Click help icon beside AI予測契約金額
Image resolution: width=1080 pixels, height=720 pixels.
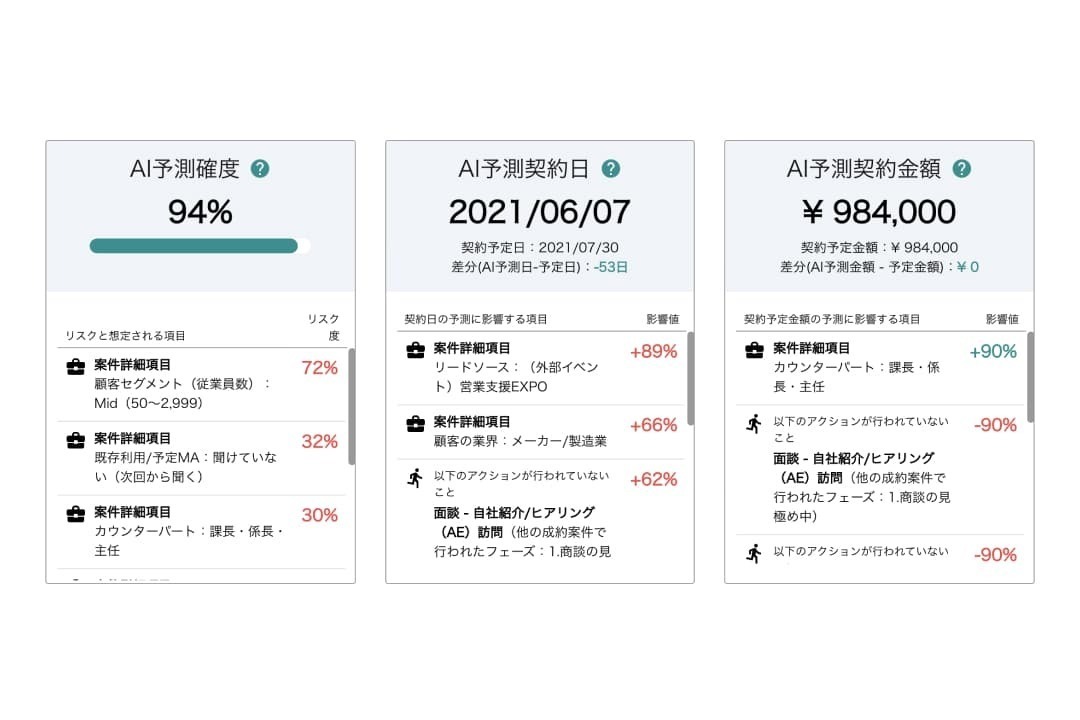tap(962, 169)
